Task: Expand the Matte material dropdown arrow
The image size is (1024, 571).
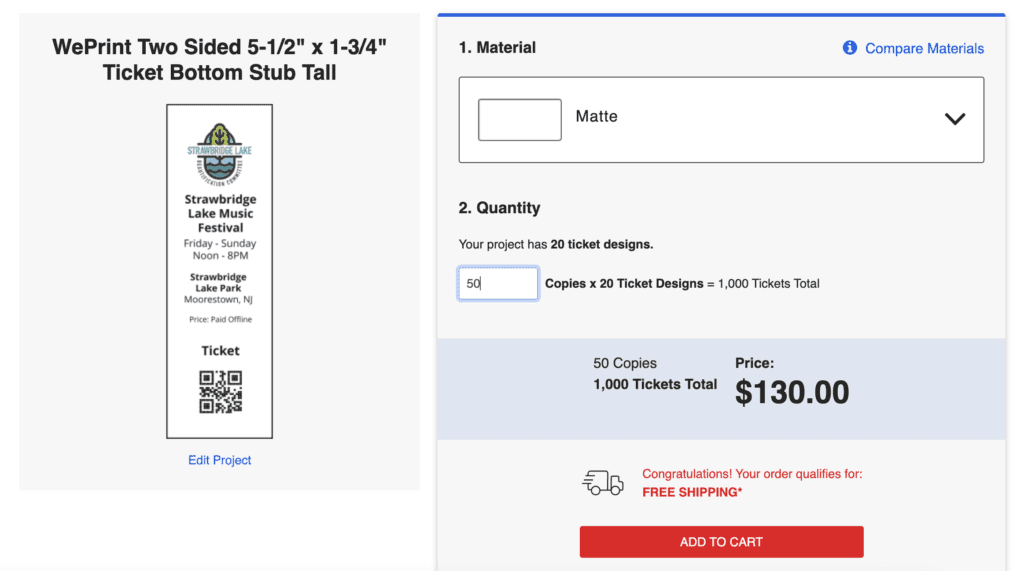Action: [x=954, y=119]
